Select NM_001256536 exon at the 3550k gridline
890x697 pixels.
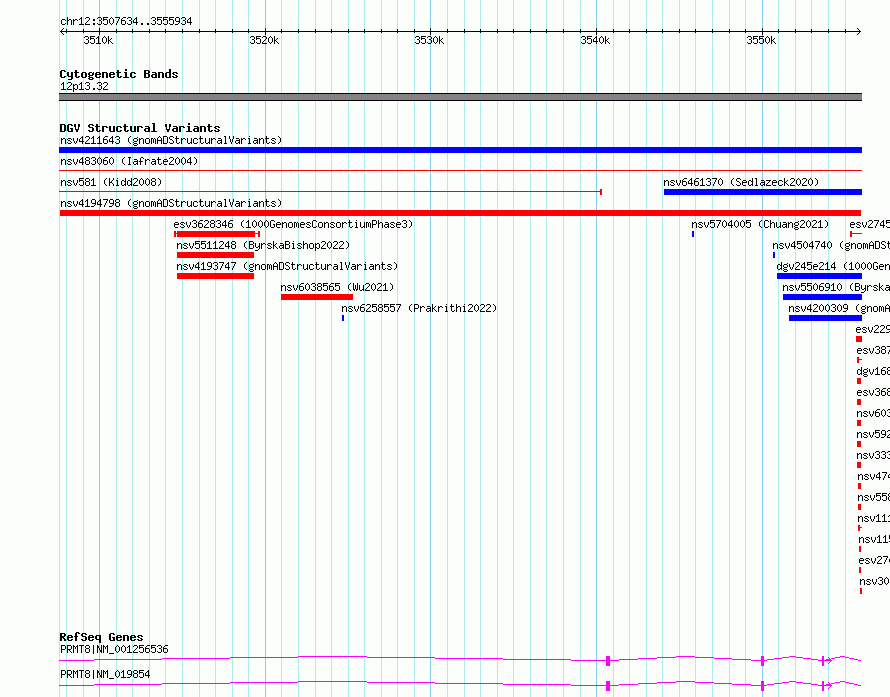[x=762, y=661]
